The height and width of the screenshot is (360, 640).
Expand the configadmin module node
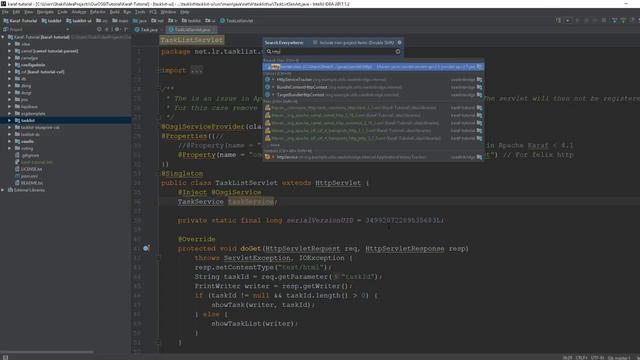[x=9, y=65]
